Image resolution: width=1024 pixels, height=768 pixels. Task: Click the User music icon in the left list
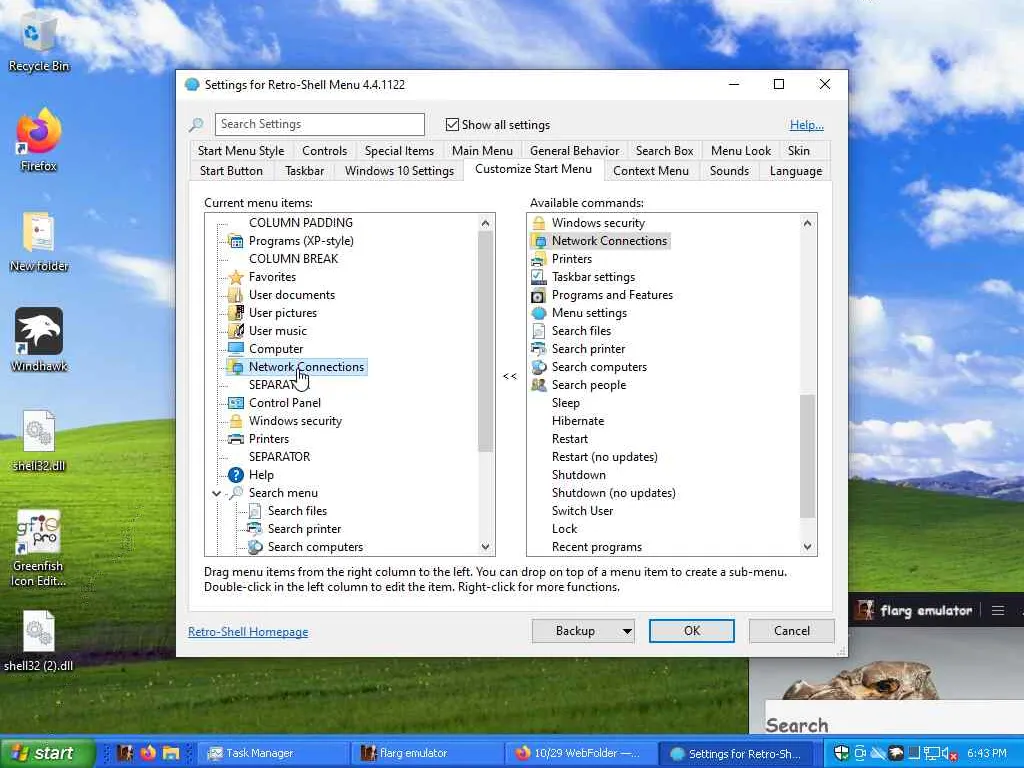[236, 331]
